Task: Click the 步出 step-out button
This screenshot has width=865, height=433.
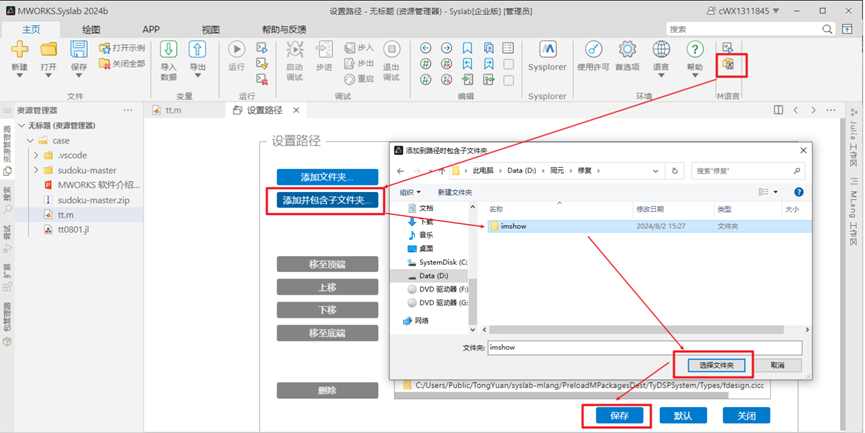Action: tap(359, 63)
